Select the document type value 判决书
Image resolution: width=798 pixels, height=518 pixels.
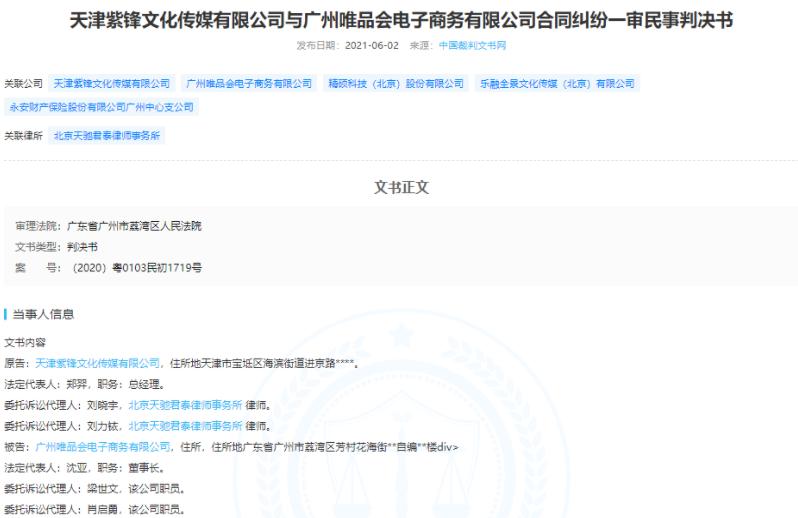[x=82, y=247]
